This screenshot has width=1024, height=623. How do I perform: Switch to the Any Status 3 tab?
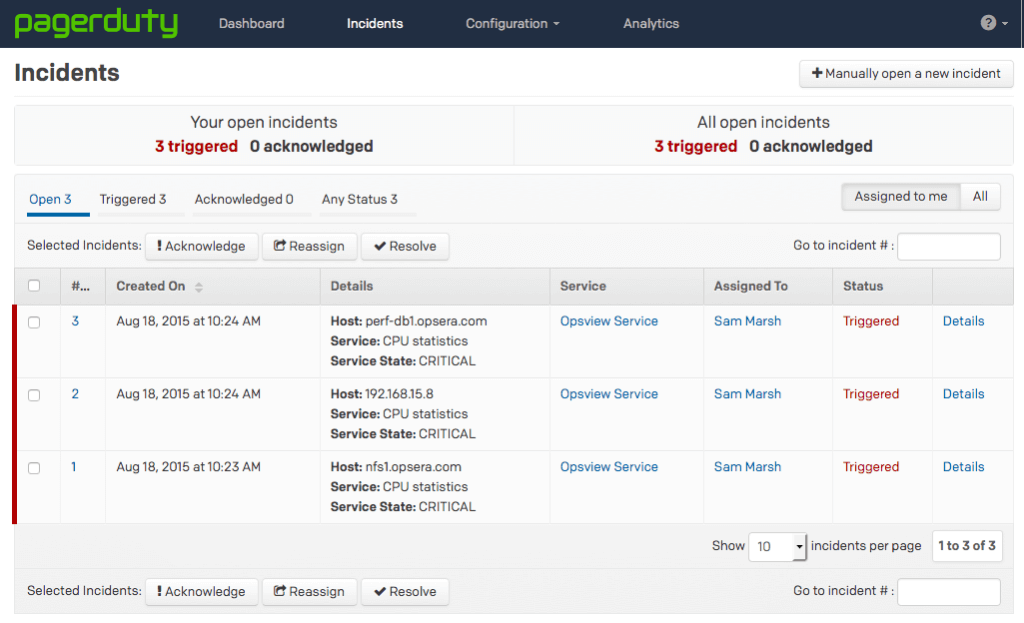[359, 199]
